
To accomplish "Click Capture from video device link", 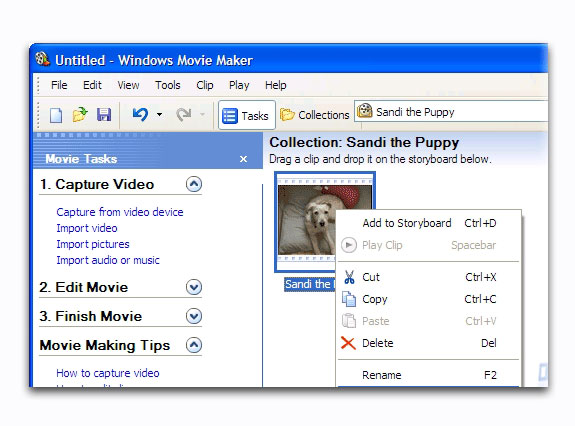I will pos(120,212).
